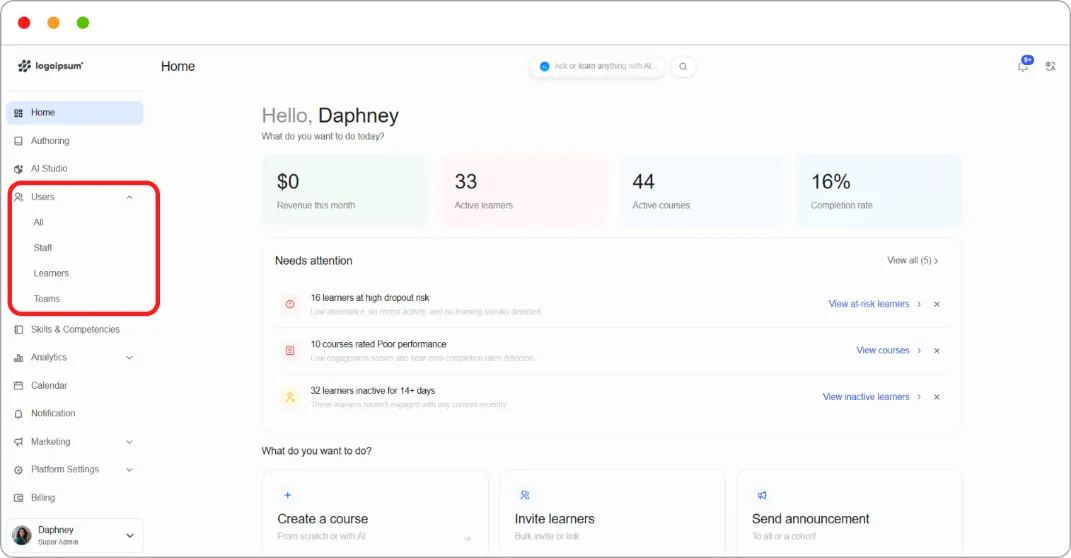The height and width of the screenshot is (558, 1071).
Task: Click the Invite learners card
Action: 612,514
